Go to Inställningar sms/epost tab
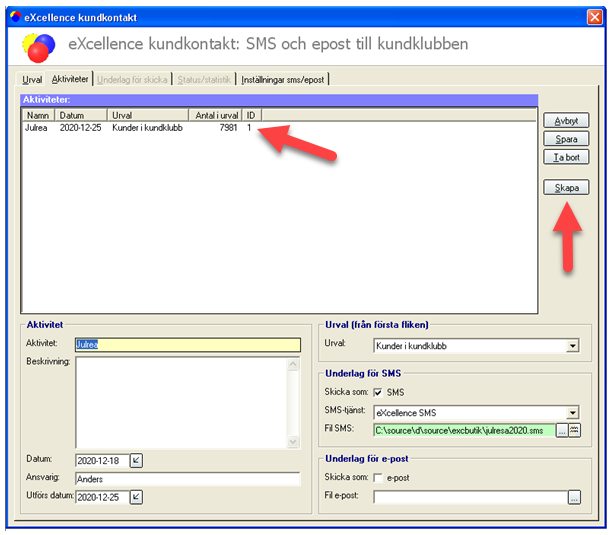The height and width of the screenshot is (535, 614). [283, 80]
